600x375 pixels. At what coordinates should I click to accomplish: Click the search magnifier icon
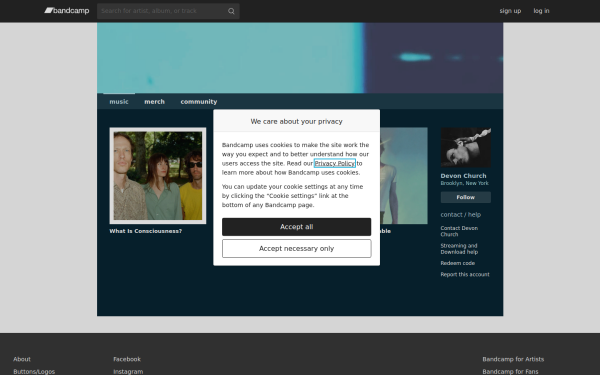click(x=231, y=11)
